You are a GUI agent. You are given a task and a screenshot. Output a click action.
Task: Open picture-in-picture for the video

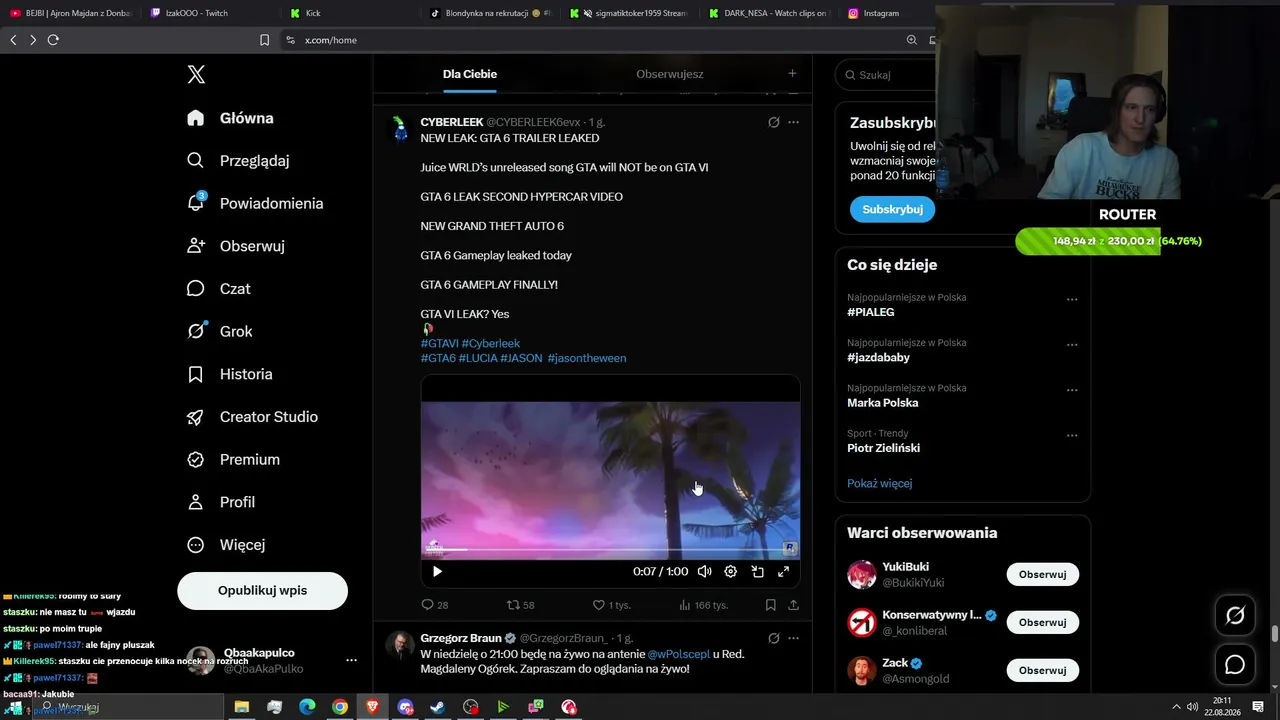click(x=758, y=572)
